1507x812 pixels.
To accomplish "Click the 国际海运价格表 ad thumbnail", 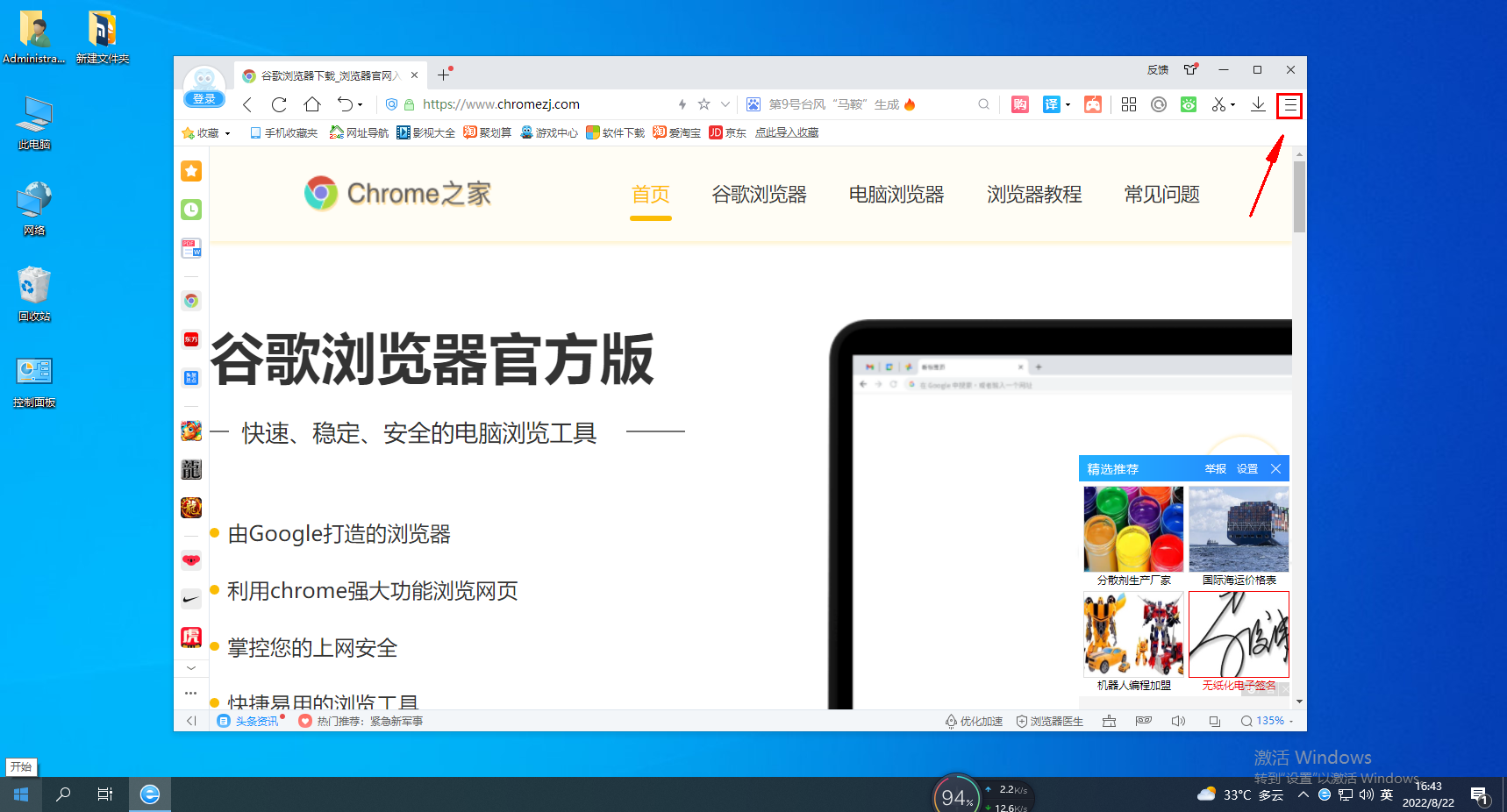I will click(1239, 530).
